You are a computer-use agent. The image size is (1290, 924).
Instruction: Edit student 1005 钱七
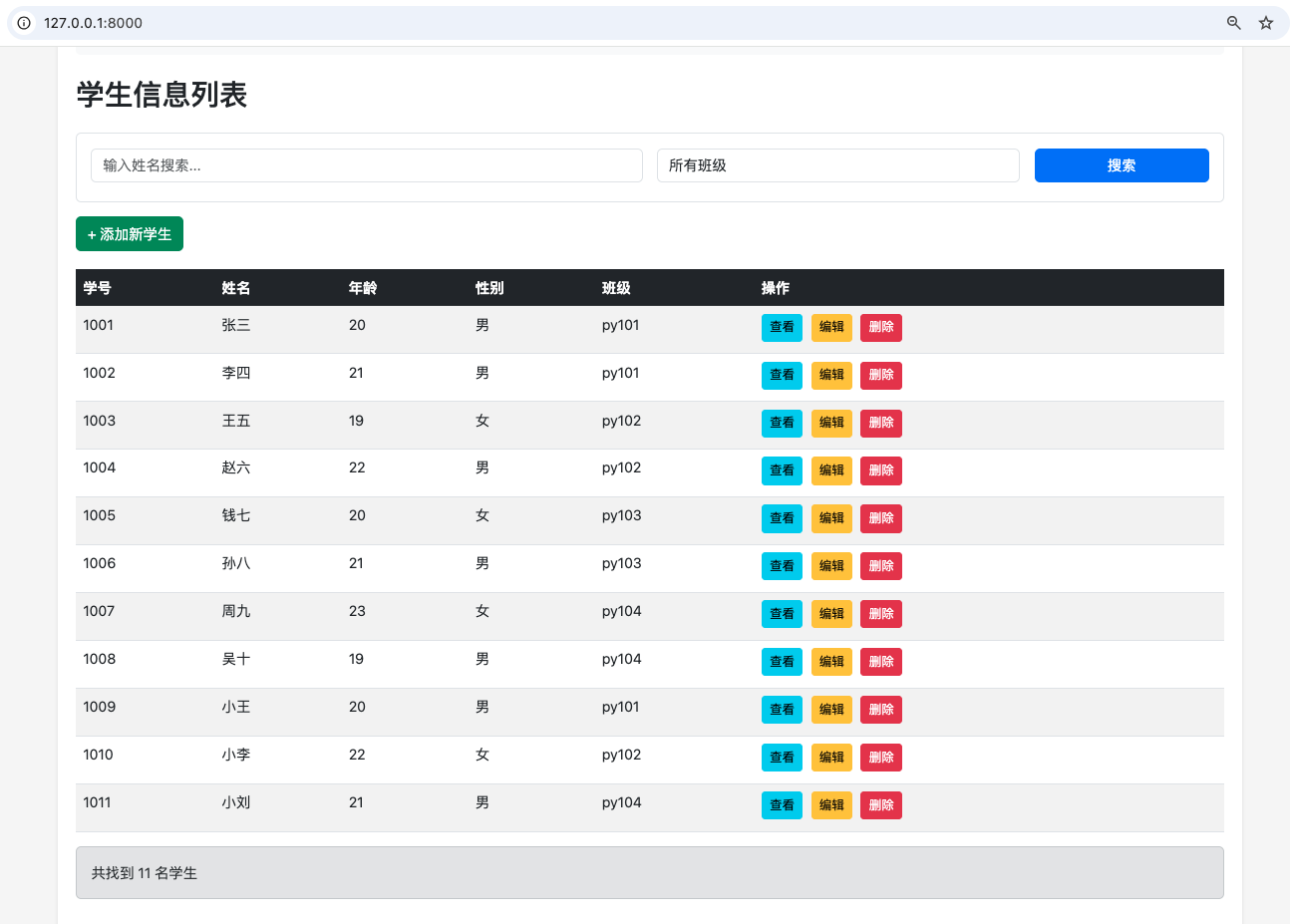(x=831, y=518)
